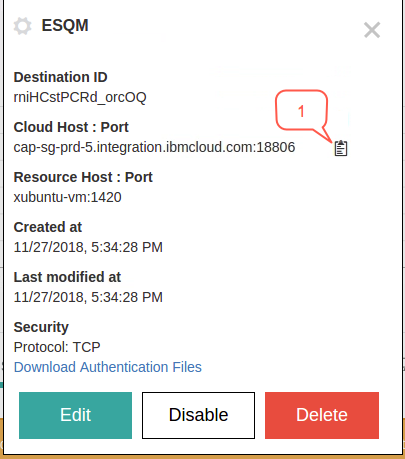
Task: Click the xubuntu-vm:1420 resource host value
Action: [67, 197]
